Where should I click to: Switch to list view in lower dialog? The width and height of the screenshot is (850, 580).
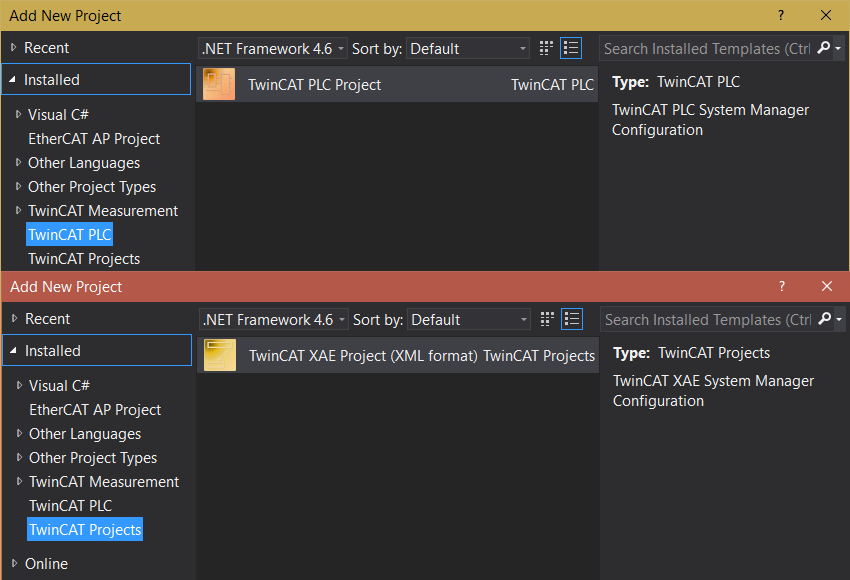tap(572, 319)
